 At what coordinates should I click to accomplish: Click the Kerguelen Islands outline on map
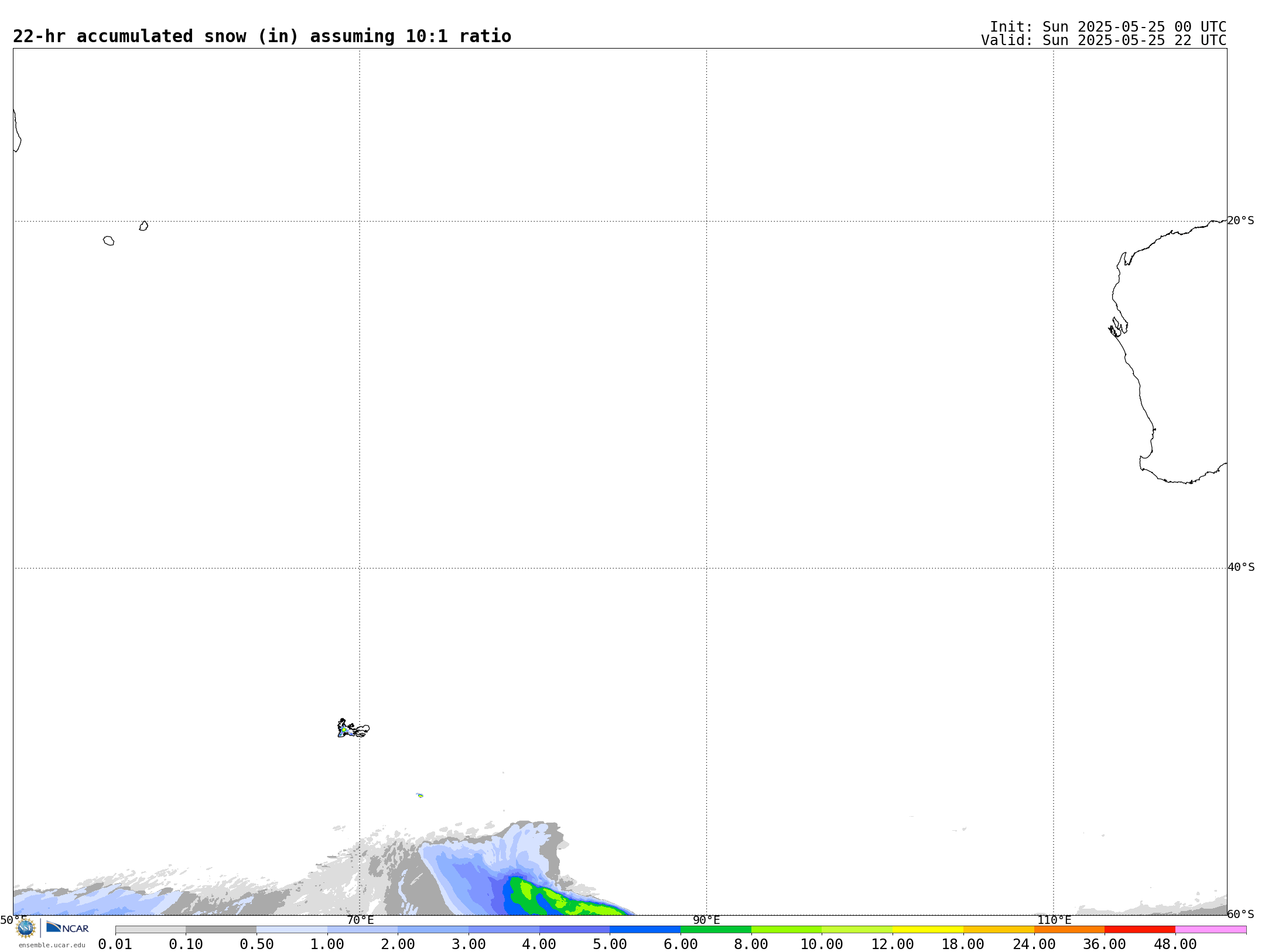click(x=353, y=728)
